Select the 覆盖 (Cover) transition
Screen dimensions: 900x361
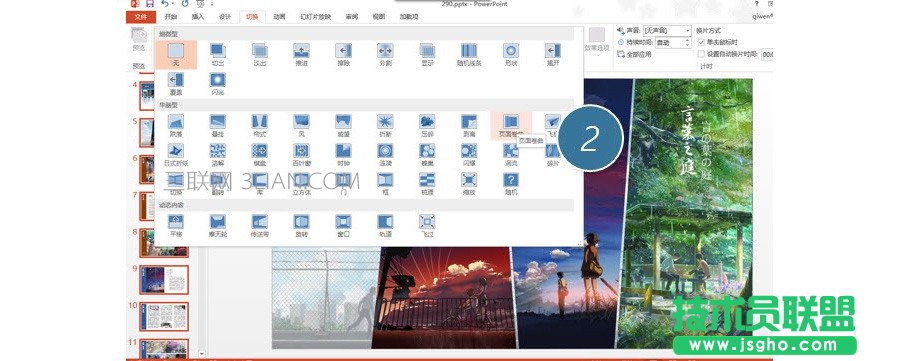coord(176,84)
